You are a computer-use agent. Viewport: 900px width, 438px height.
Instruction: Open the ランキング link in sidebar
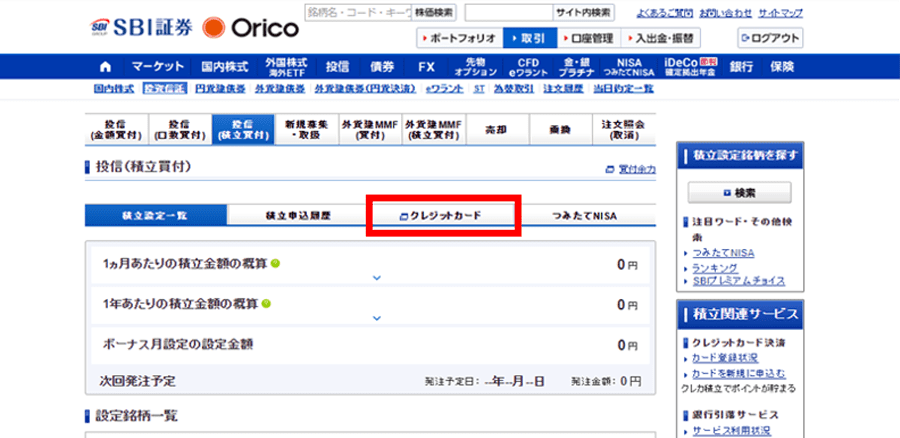pos(715,268)
